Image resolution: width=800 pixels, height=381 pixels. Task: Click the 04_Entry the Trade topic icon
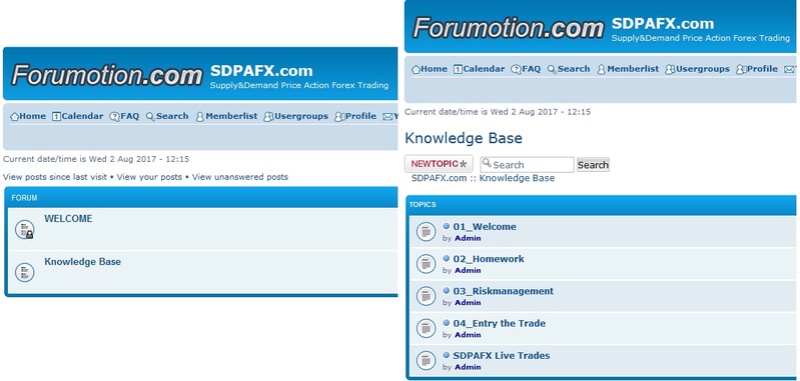point(426,328)
